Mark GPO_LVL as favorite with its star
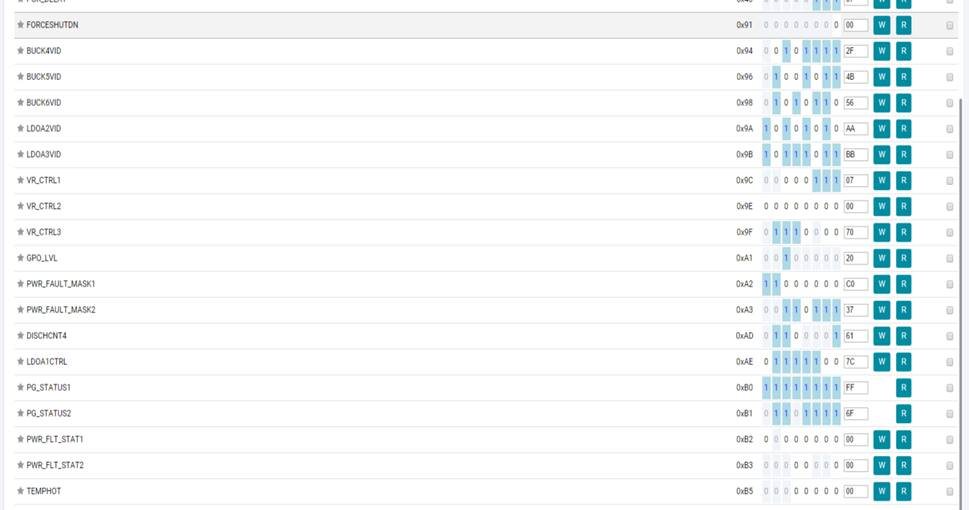This screenshot has width=969, height=510. pyautogui.click(x=20, y=258)
